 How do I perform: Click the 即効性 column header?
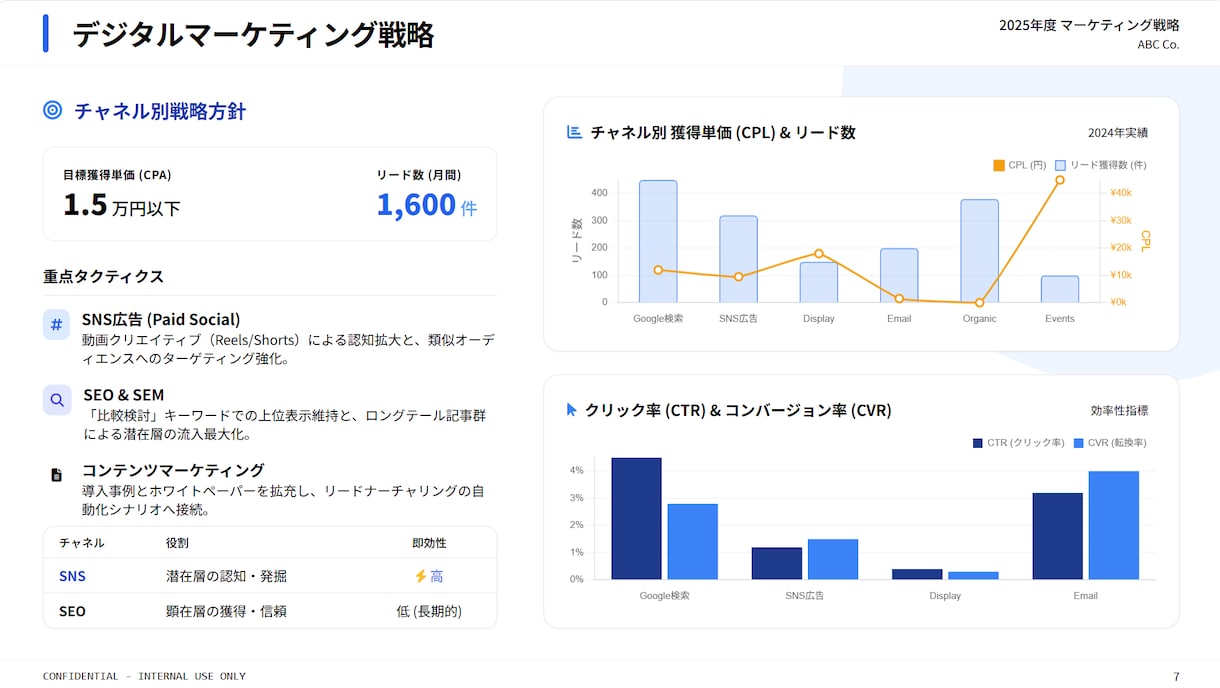429,543
